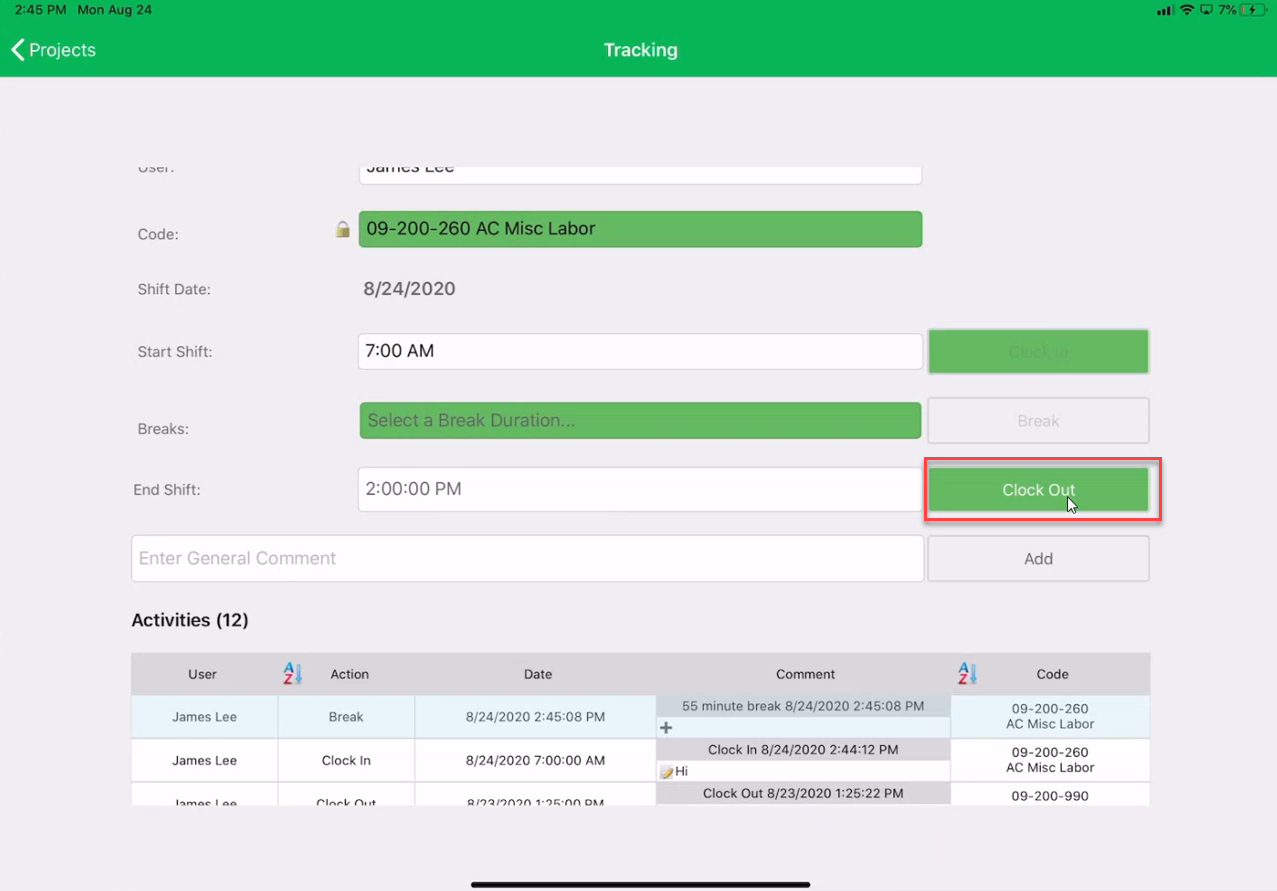Click the Enter General Comment field
Viewport: 1277px width, 891px height.
pyautogui.click(x=527, y=559)
